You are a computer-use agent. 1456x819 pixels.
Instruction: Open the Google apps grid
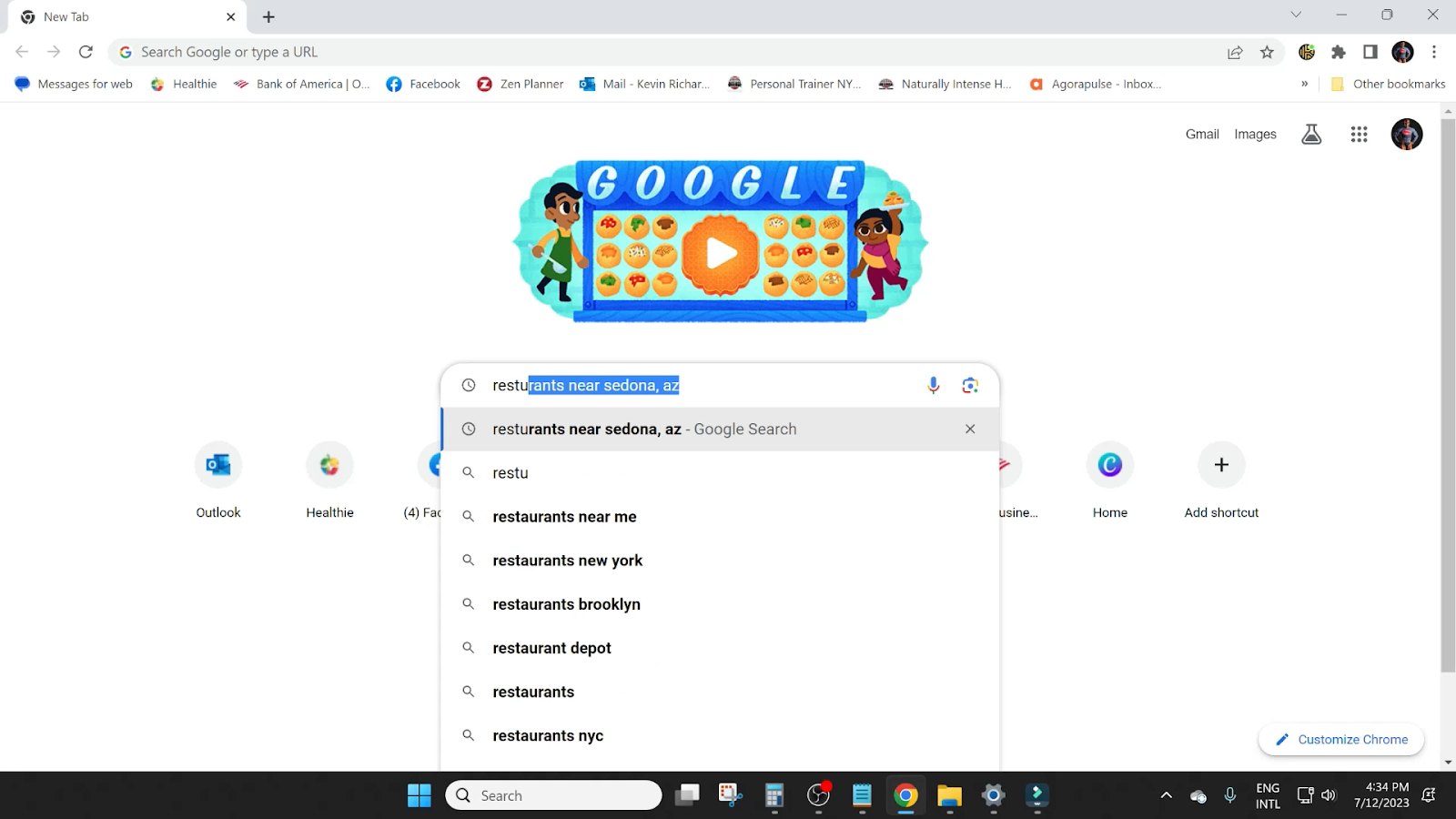coord(1359,135)
